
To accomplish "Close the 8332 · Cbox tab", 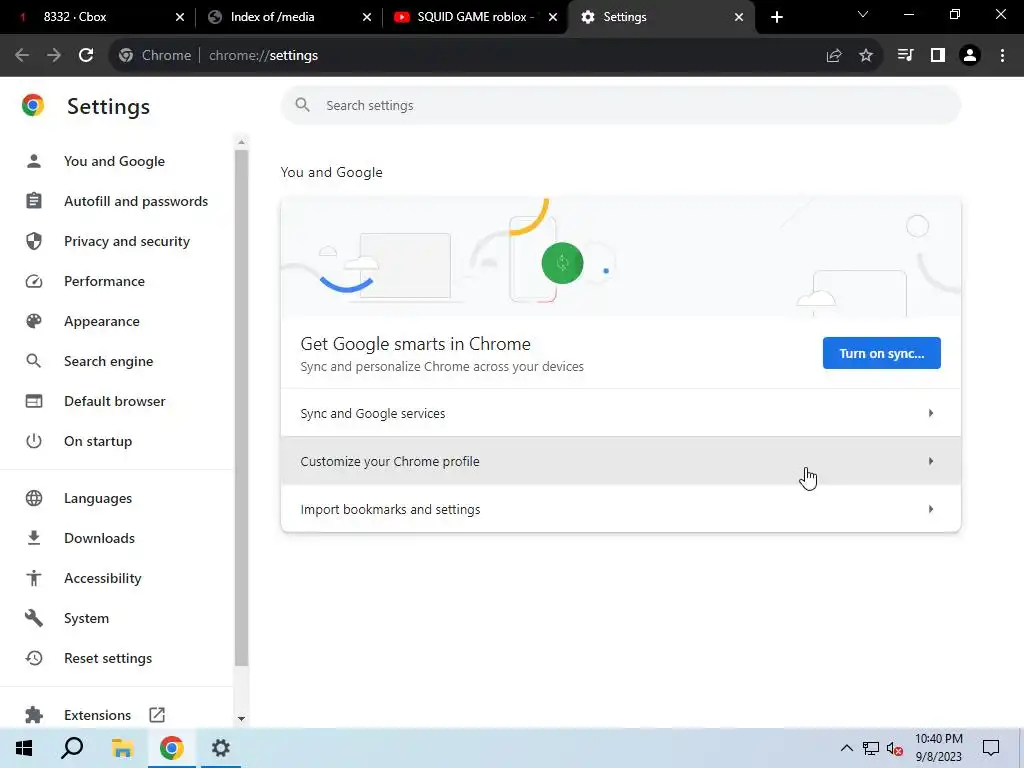I will click(x=180, y=17).
